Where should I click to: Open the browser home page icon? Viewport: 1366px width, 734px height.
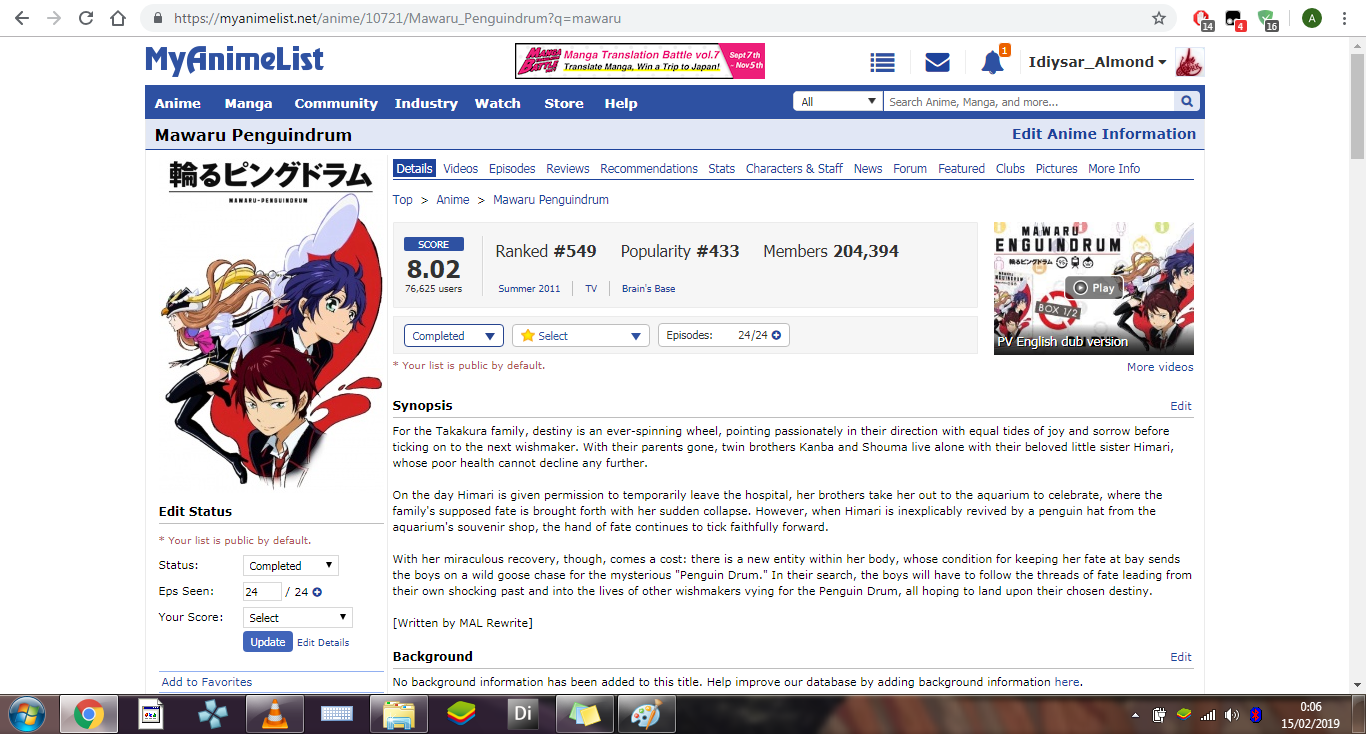(118, 18)
